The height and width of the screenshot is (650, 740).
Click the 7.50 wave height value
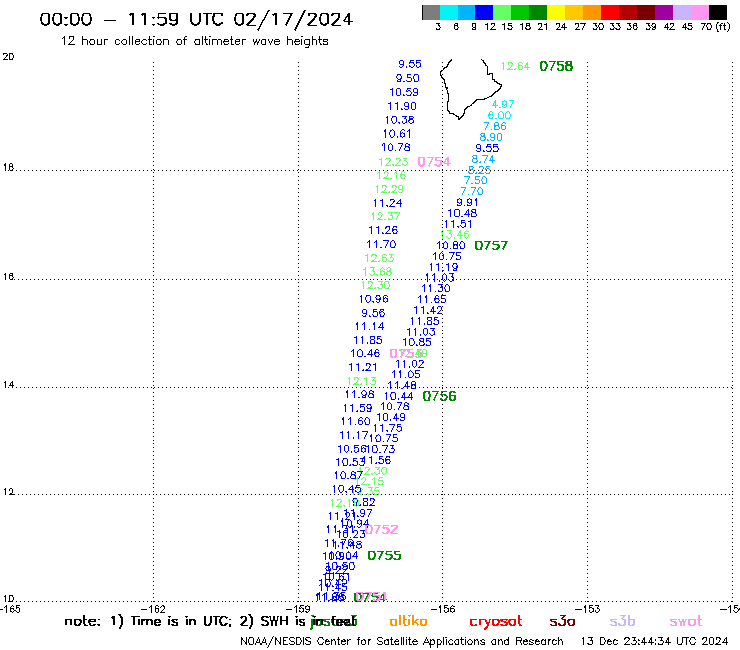[x=476, y=180]
